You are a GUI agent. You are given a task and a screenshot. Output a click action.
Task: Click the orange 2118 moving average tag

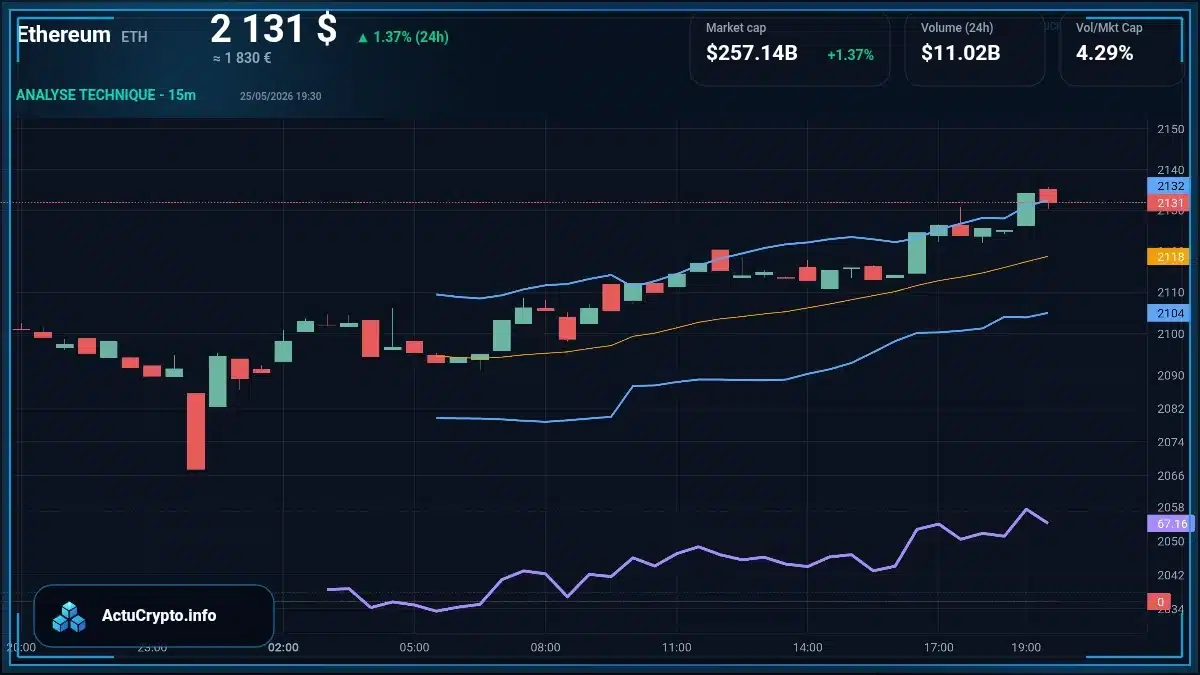click(x=1167, y=257)
